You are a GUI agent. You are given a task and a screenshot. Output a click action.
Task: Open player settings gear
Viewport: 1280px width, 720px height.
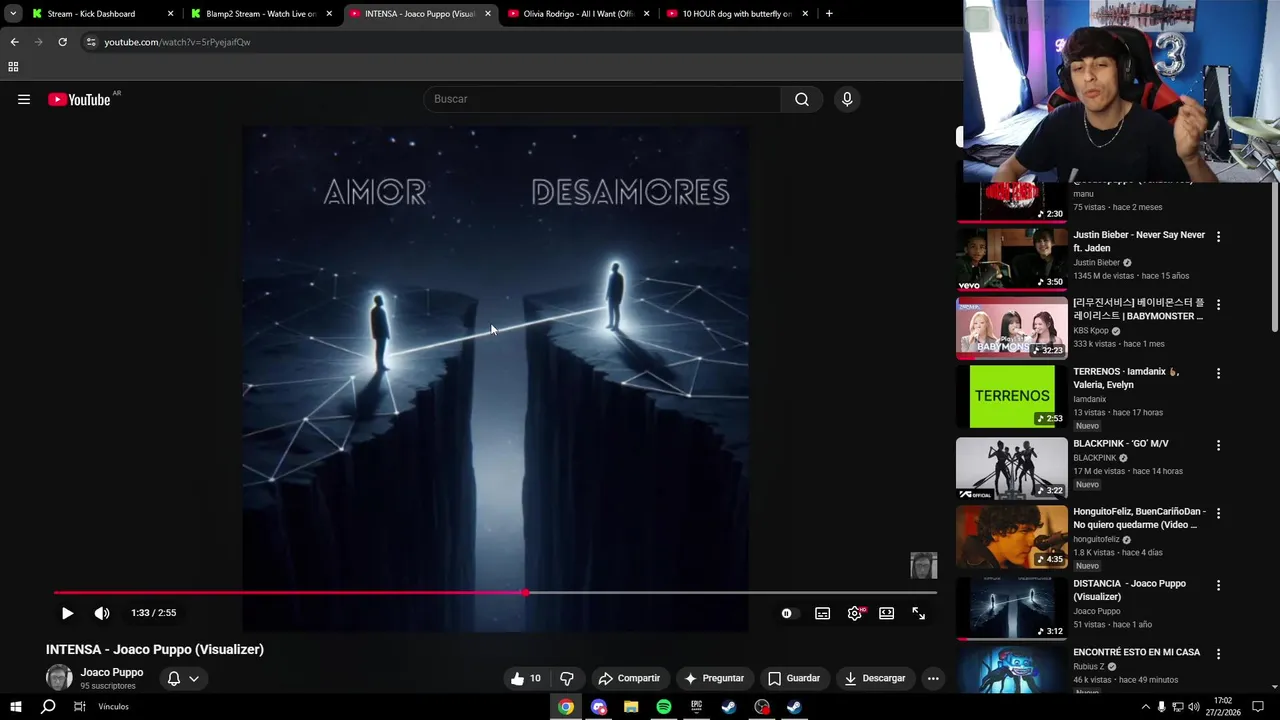(x=855, y=613)
